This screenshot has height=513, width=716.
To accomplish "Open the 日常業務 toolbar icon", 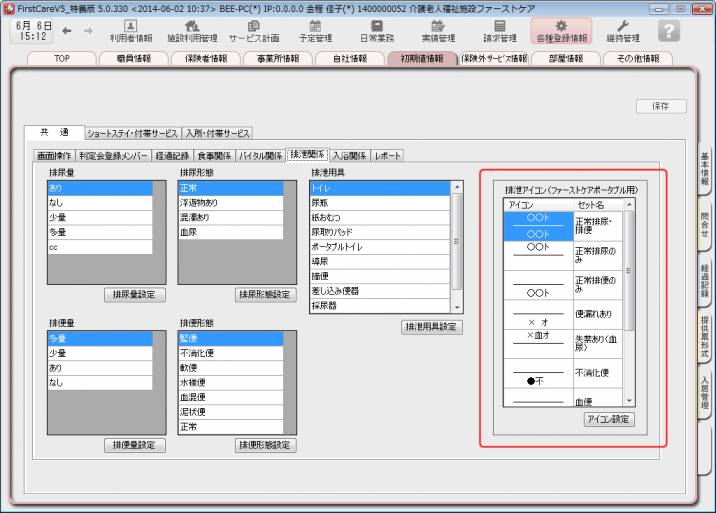I will [377, 30].
